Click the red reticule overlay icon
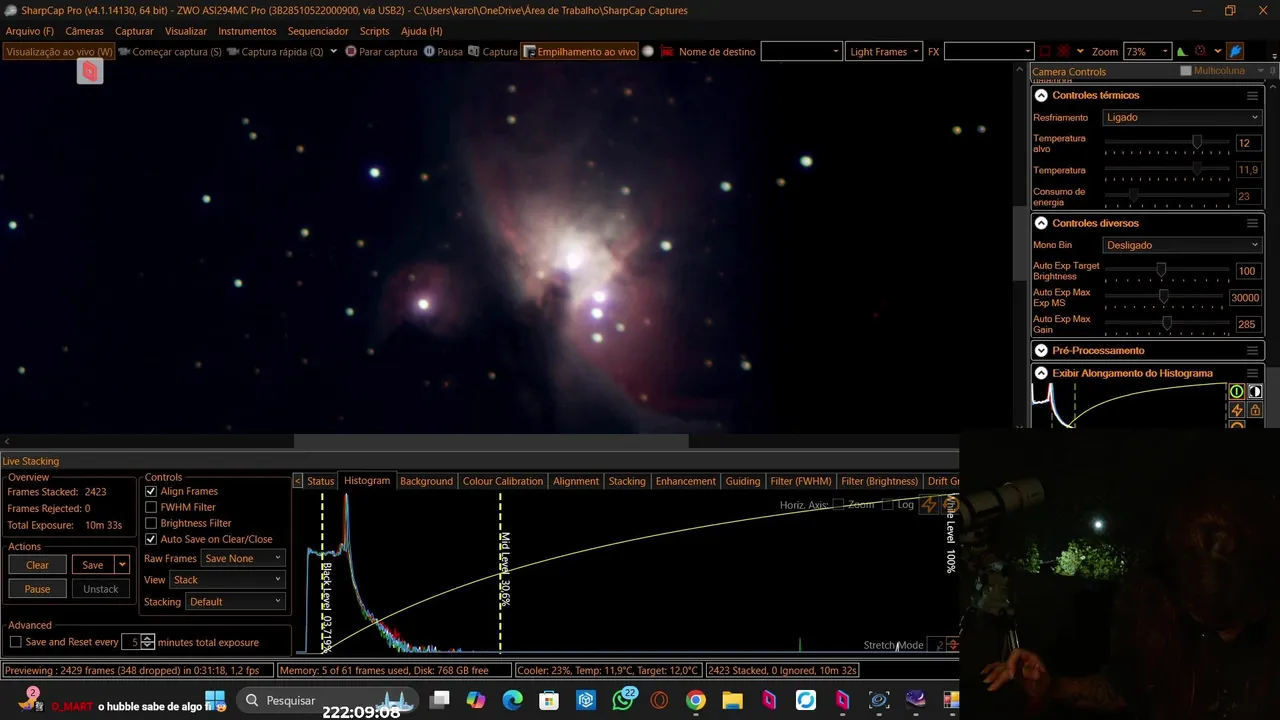 pos(1064,52)
